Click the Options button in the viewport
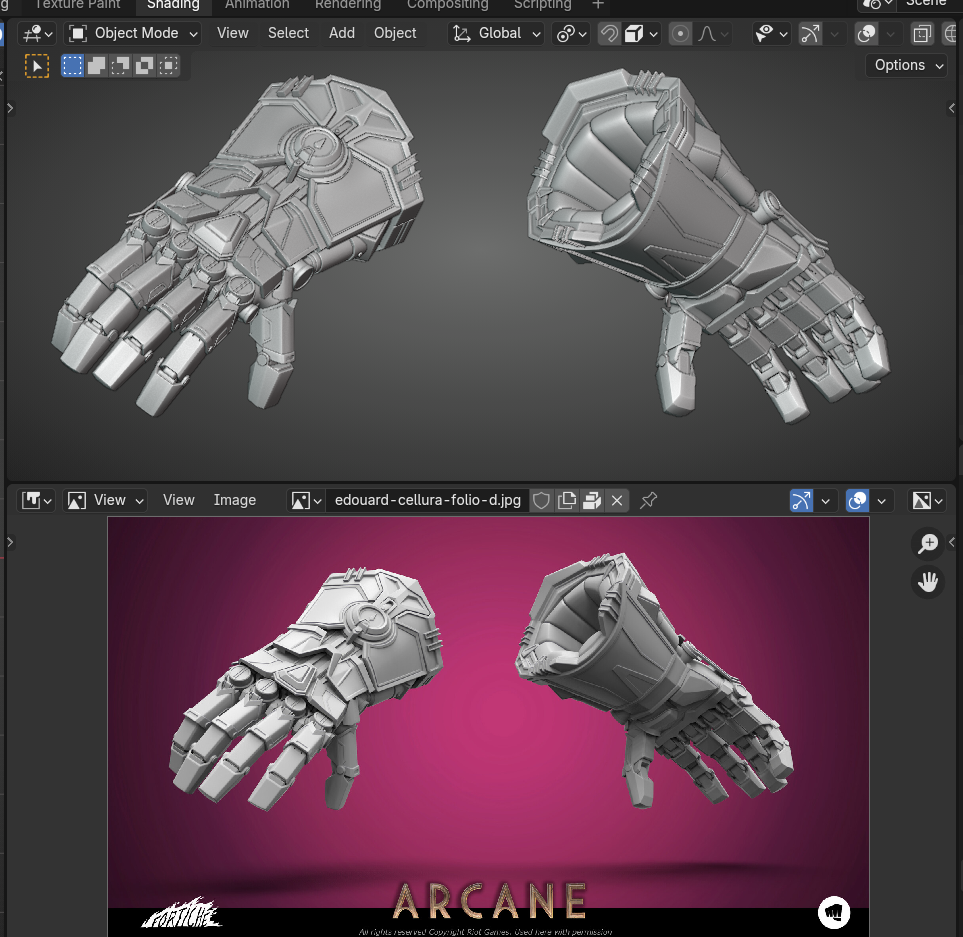This screenshot has height=937, width=963. point(905,65)
